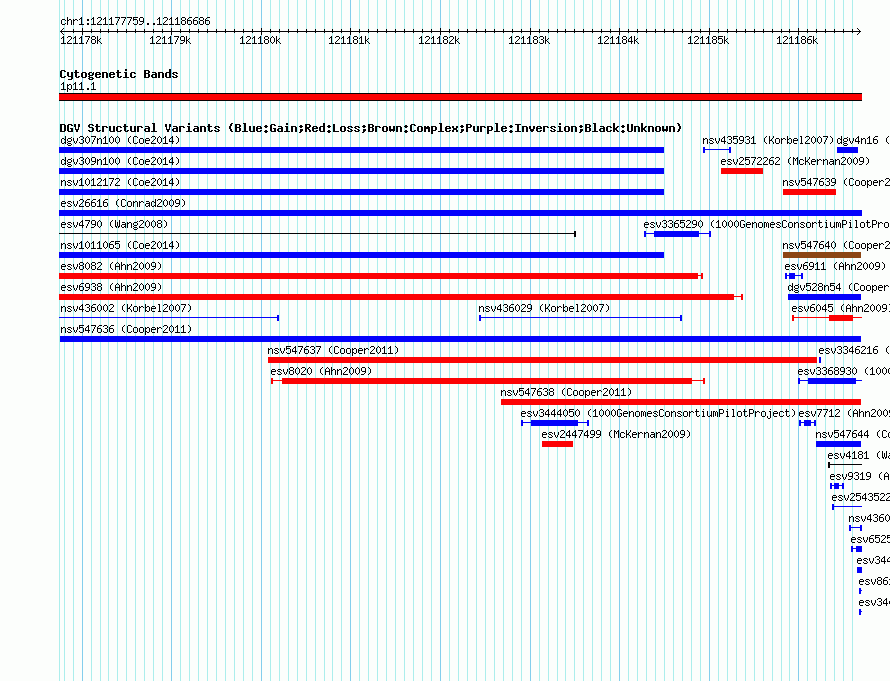Click the nsv1011065 (Coe2014) label
Viewport: 890px width, 681px height.
(120, 245)
